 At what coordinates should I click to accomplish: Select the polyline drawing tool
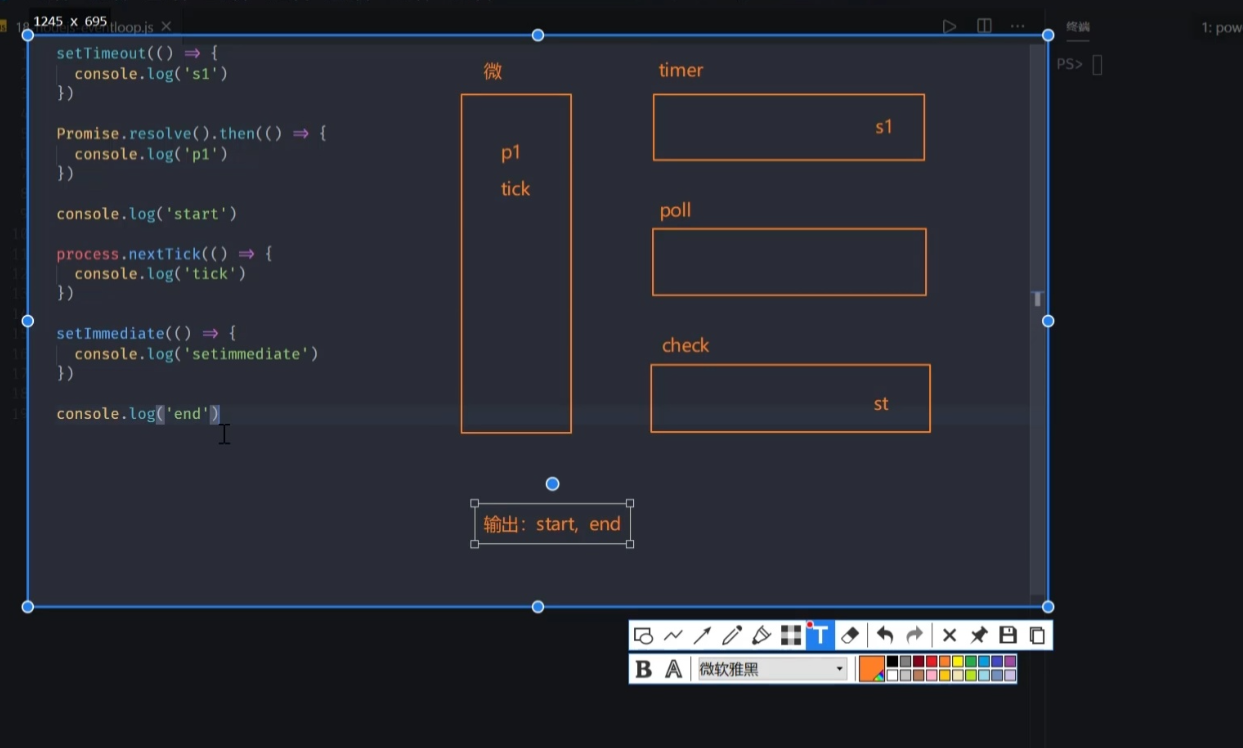[673, 636]
